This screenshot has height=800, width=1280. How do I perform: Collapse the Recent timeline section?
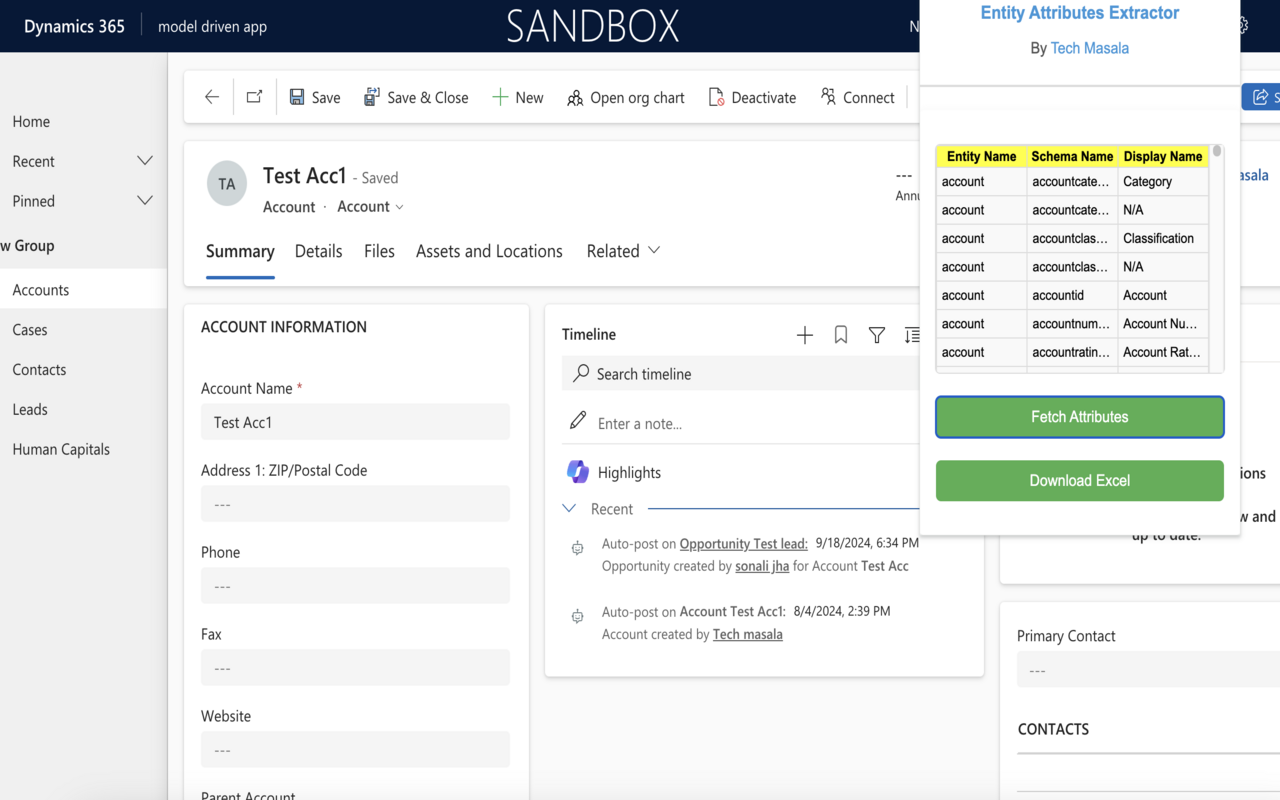pyautogui.click(x=569, y=508)
